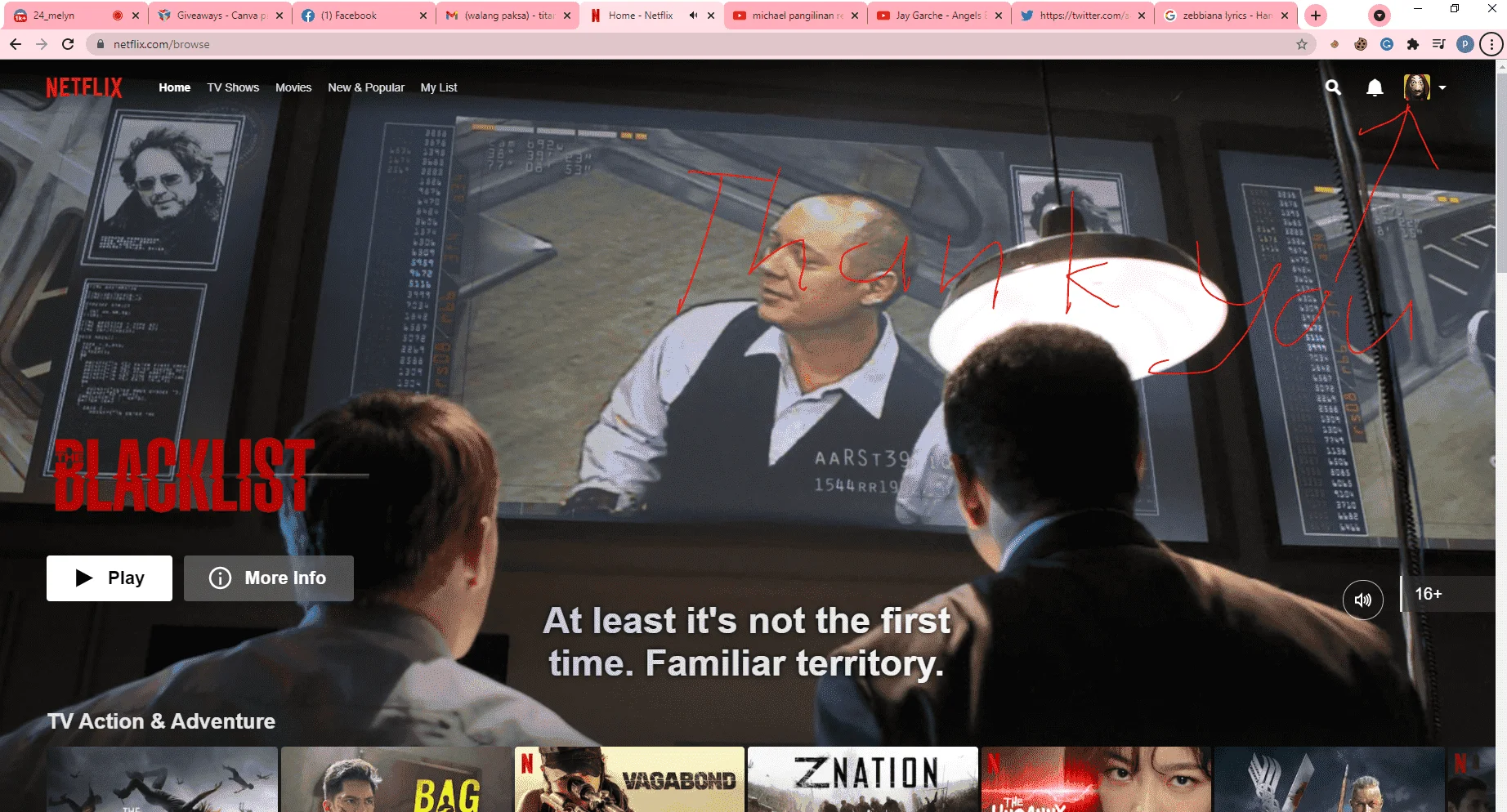Play The Blacklist
1507x812 pixels.
click(x=110, y=578)
